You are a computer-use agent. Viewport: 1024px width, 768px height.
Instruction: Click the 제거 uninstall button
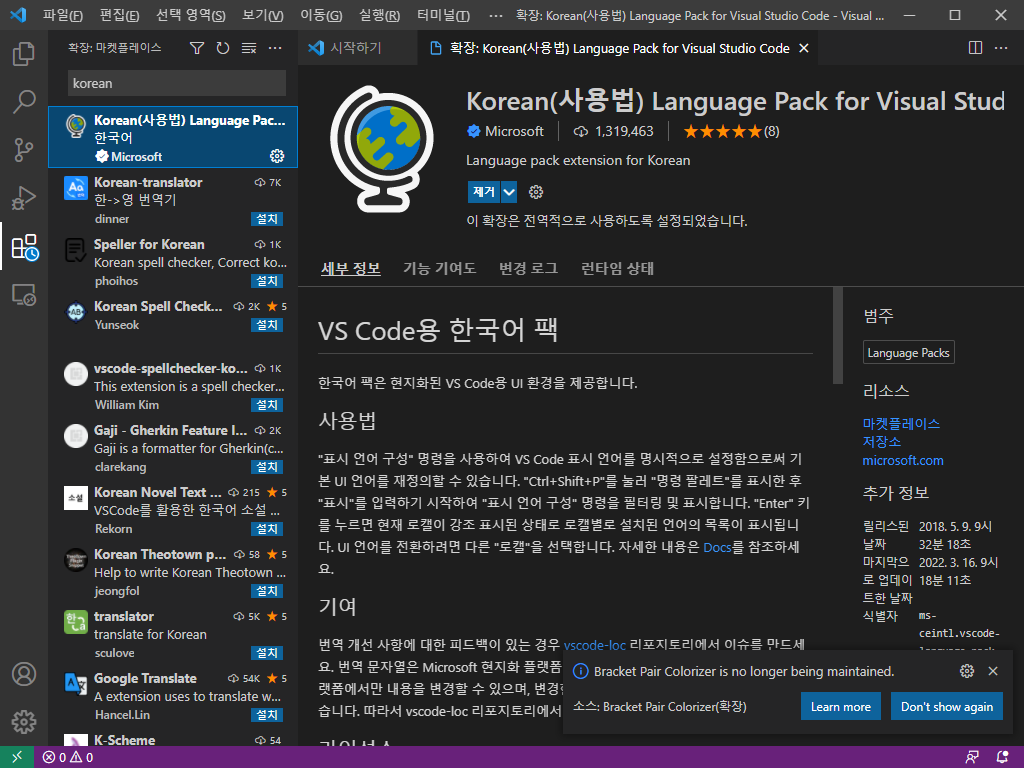[x=484, y=192]
